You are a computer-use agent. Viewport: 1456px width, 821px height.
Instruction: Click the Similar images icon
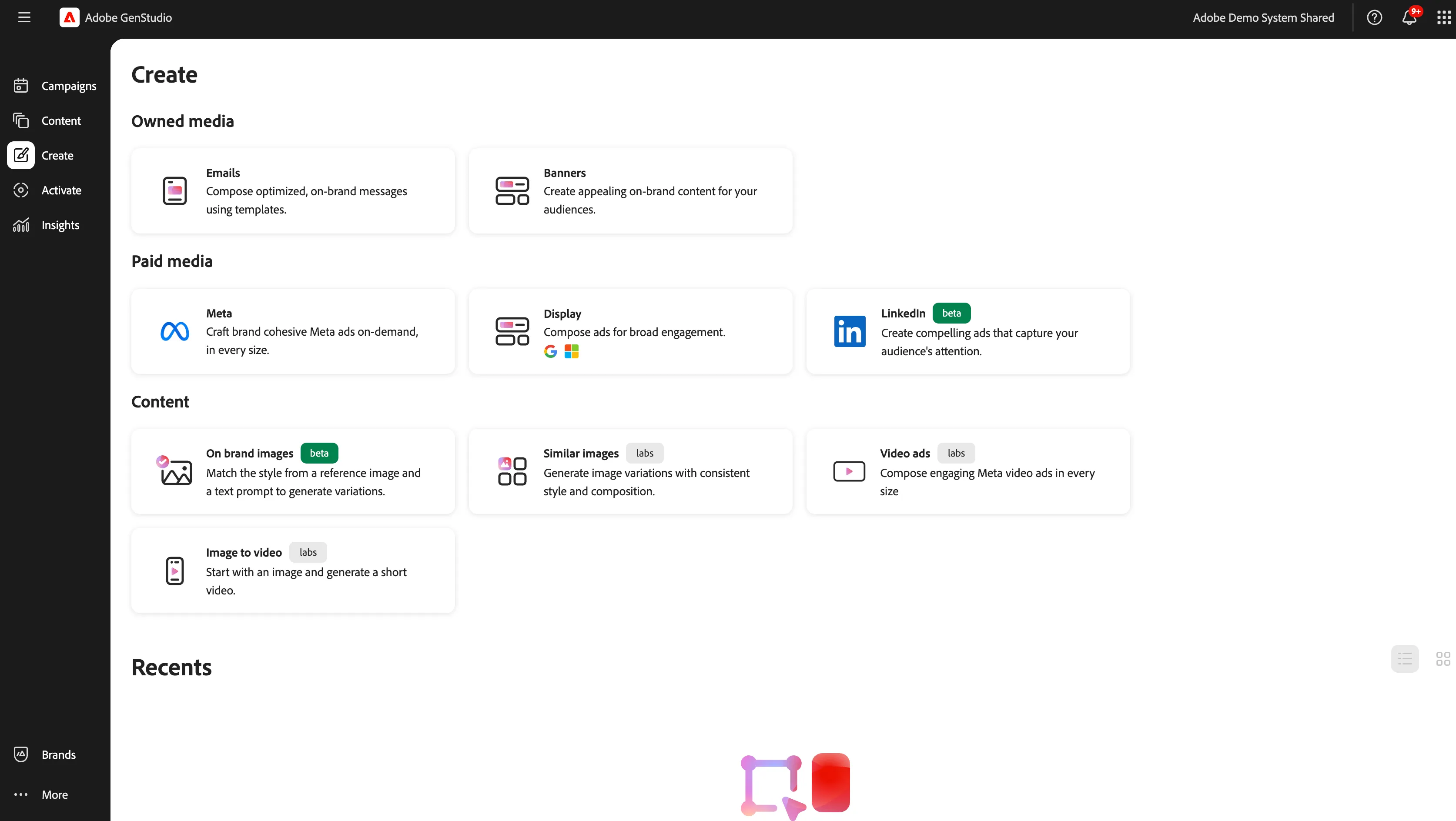pos(512,471)
